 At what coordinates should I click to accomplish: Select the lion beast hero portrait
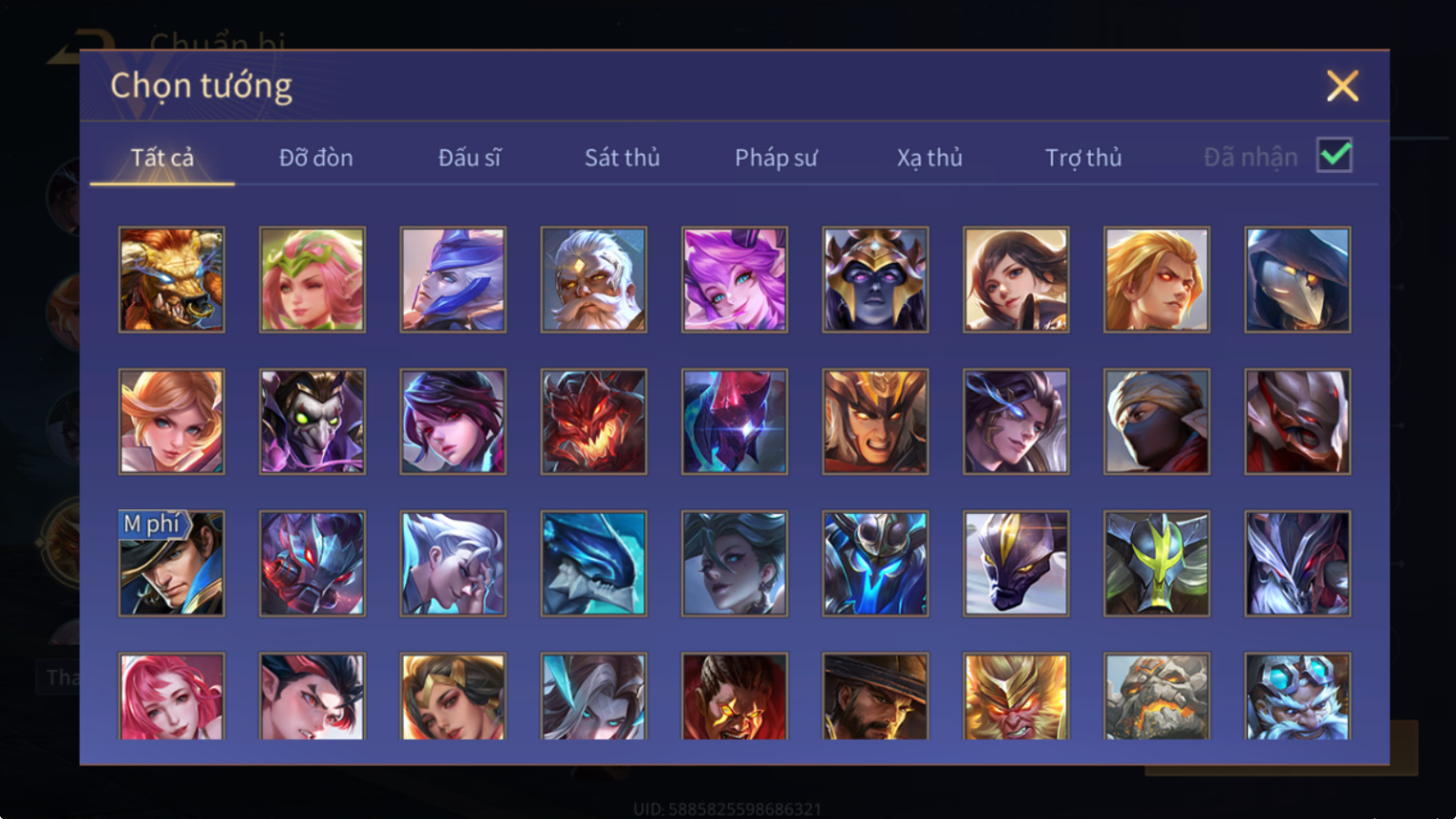tap(171, 279)
